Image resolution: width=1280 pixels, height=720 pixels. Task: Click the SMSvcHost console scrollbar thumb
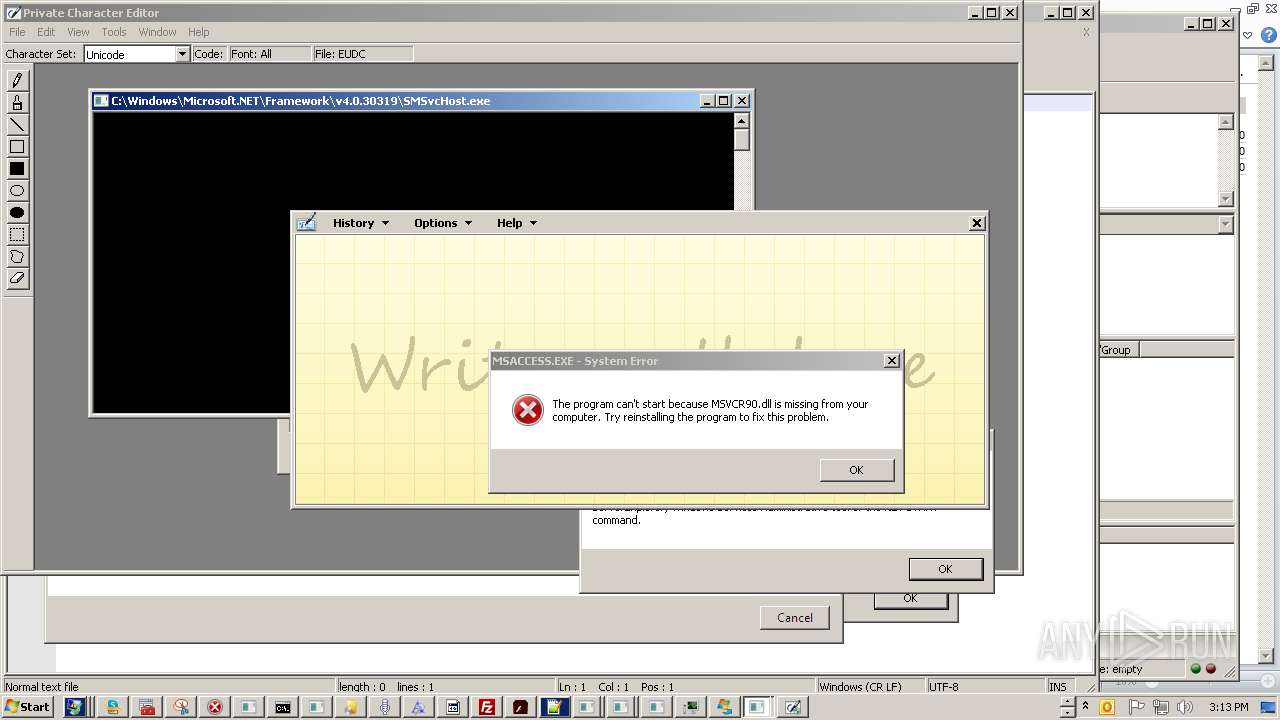click(741, 139)
